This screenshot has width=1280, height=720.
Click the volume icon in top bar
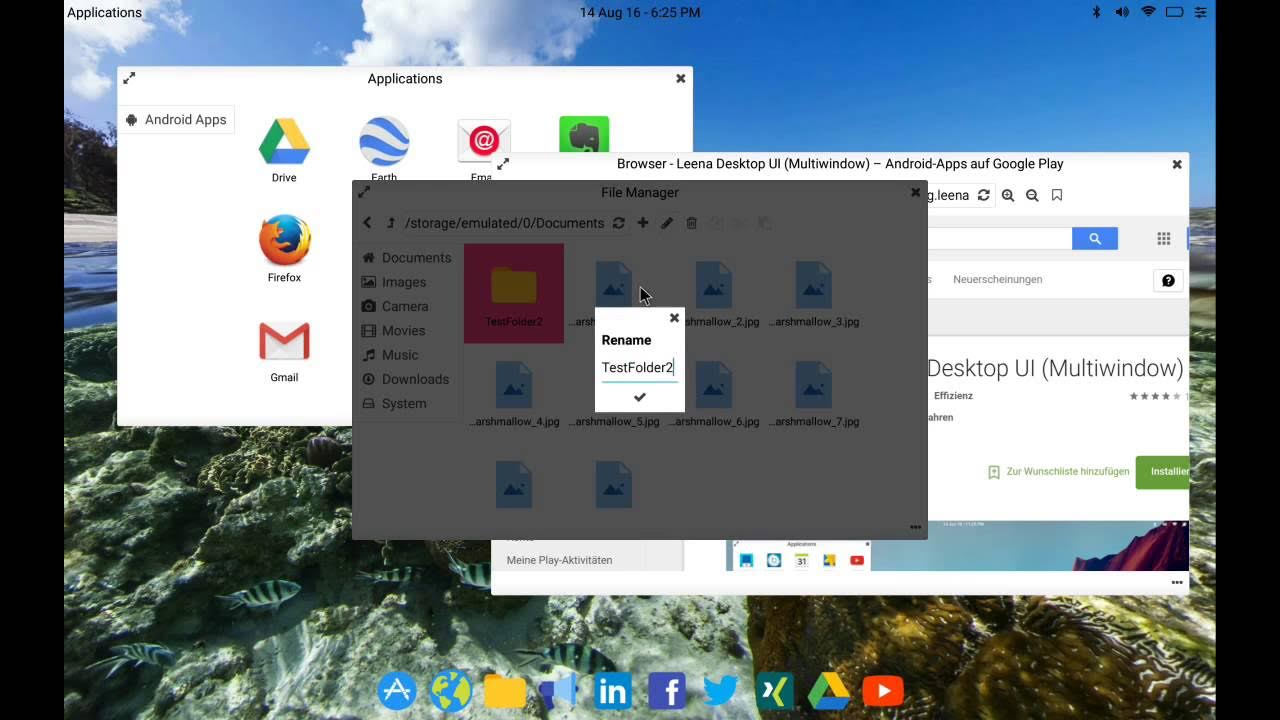(1122, 12)
